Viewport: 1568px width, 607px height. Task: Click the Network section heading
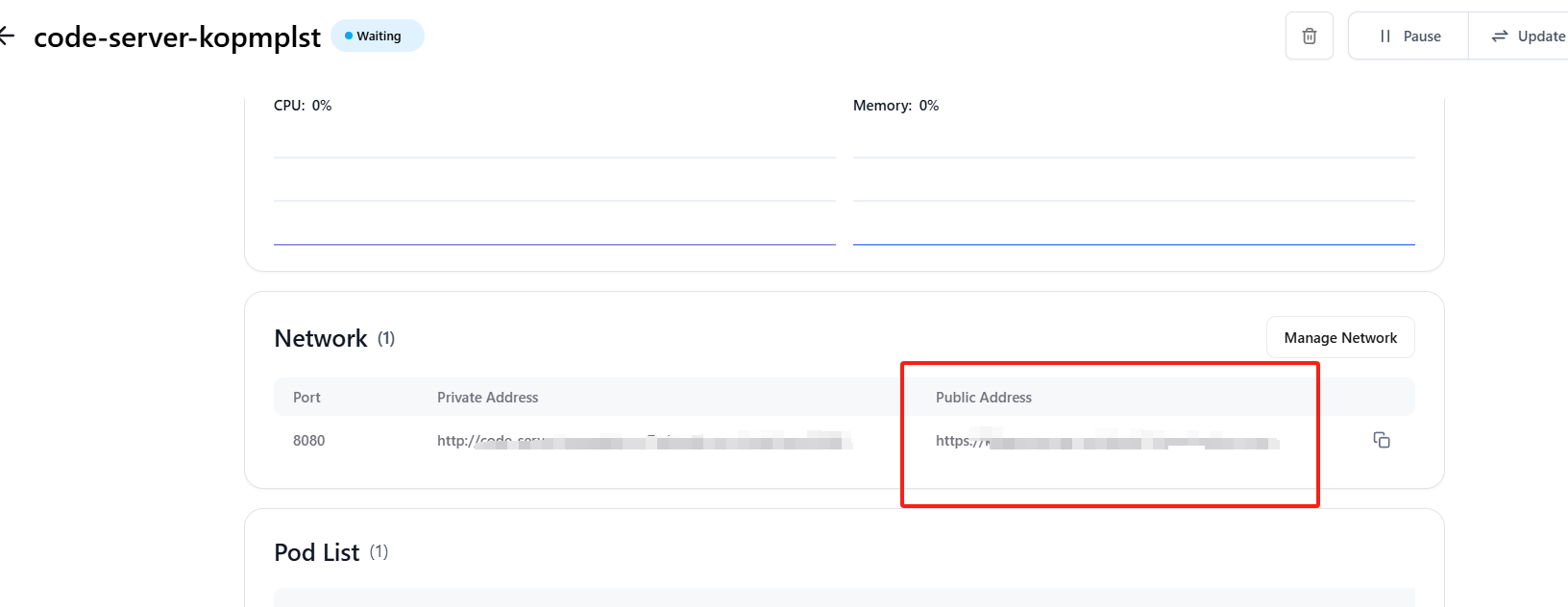point(321,338)
